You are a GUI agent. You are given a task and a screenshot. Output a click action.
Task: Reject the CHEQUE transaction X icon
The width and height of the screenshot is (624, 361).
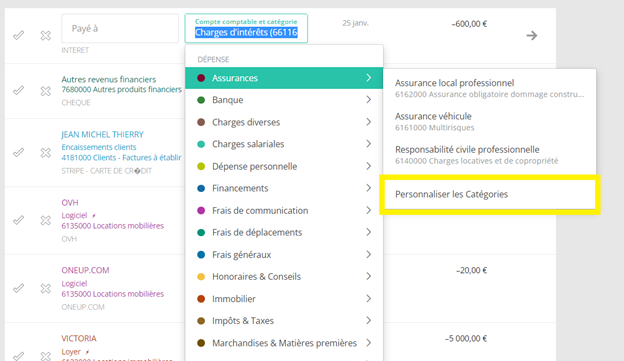(46, 91)
